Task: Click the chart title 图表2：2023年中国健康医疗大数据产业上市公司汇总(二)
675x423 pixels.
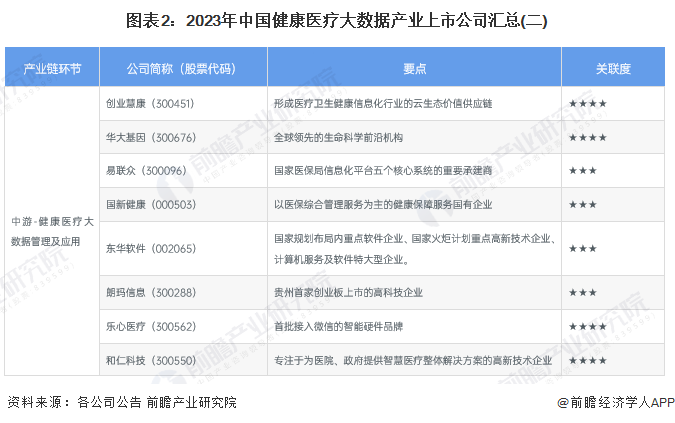Action: point(336,21)
